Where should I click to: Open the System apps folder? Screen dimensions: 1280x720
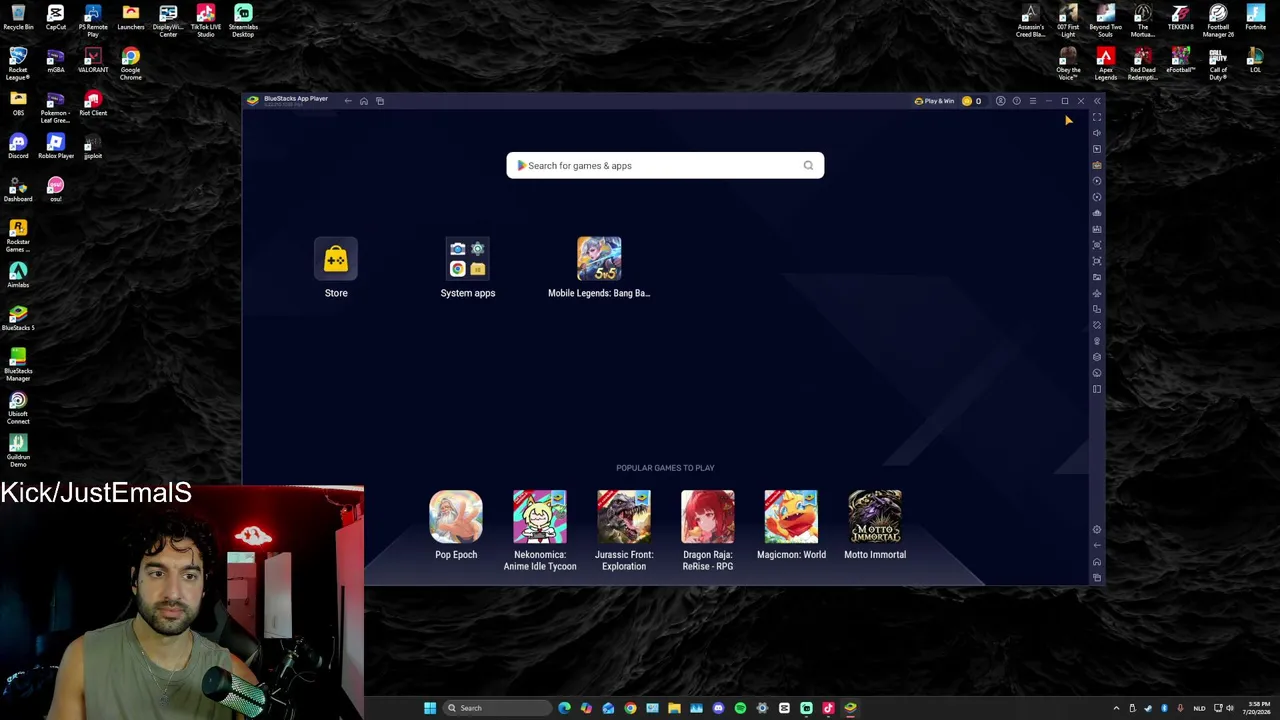coord(467,260)
